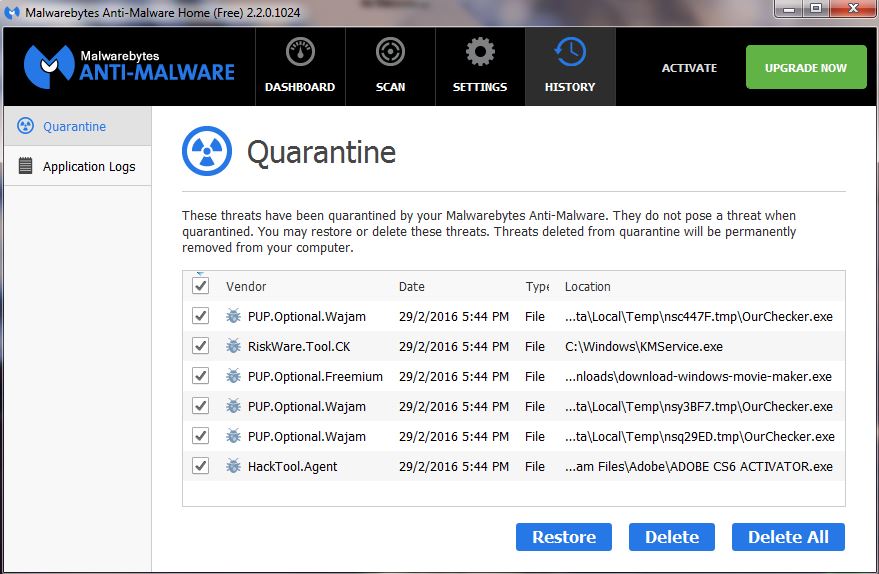This screenshot has width=879, height=574.
Task: Click the bug icon next to PUP.Optional.Freemium
Action: (x=233, y=376)
